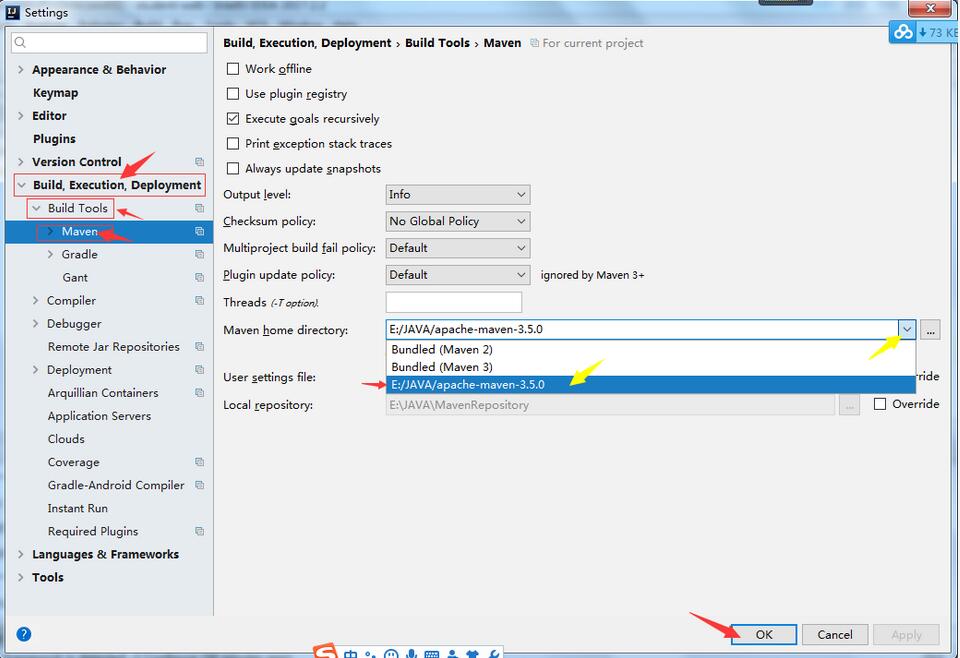Select Application Servers in the settings tree
This screenshot has width=960, height=658.
tap(99, 416)
